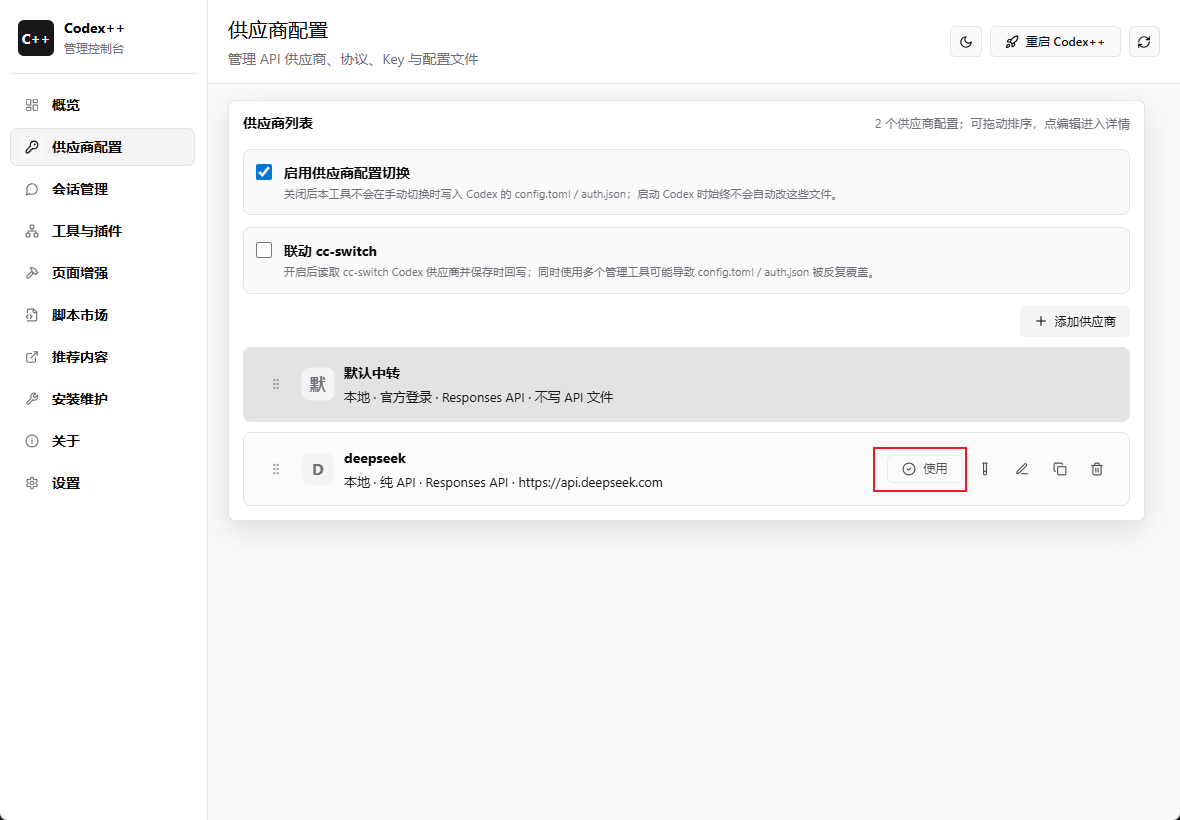Open 脚本市场 sidebar item
Image resolution: width=1180 pixels, height=820 pixels.
pos(102,315)
